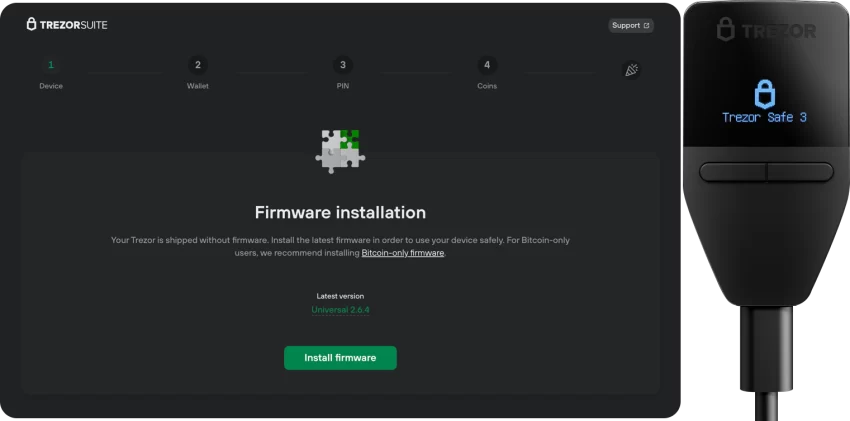Go to the Device step label
The height and width of the screenshot is (421, 850).
tap(51, 86)
